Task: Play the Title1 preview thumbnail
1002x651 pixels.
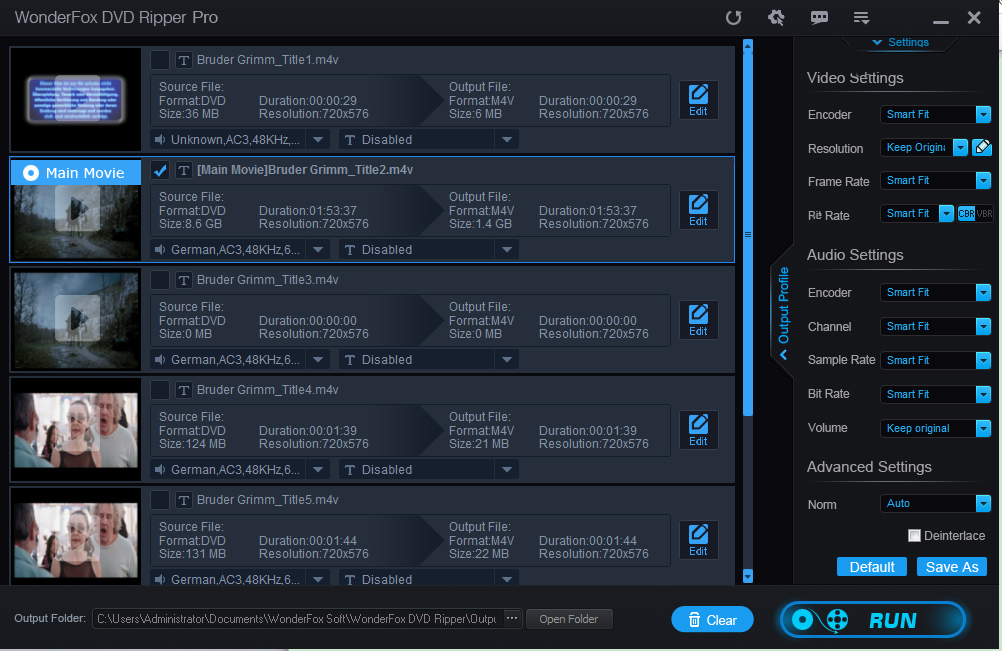Action: coord(76,99)
